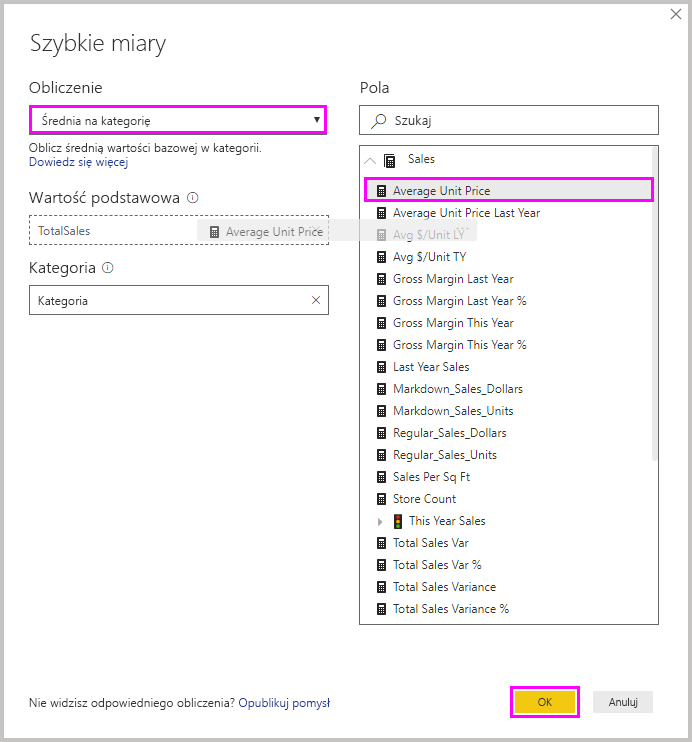Select the Store Count field

click(x=424, y=499)
